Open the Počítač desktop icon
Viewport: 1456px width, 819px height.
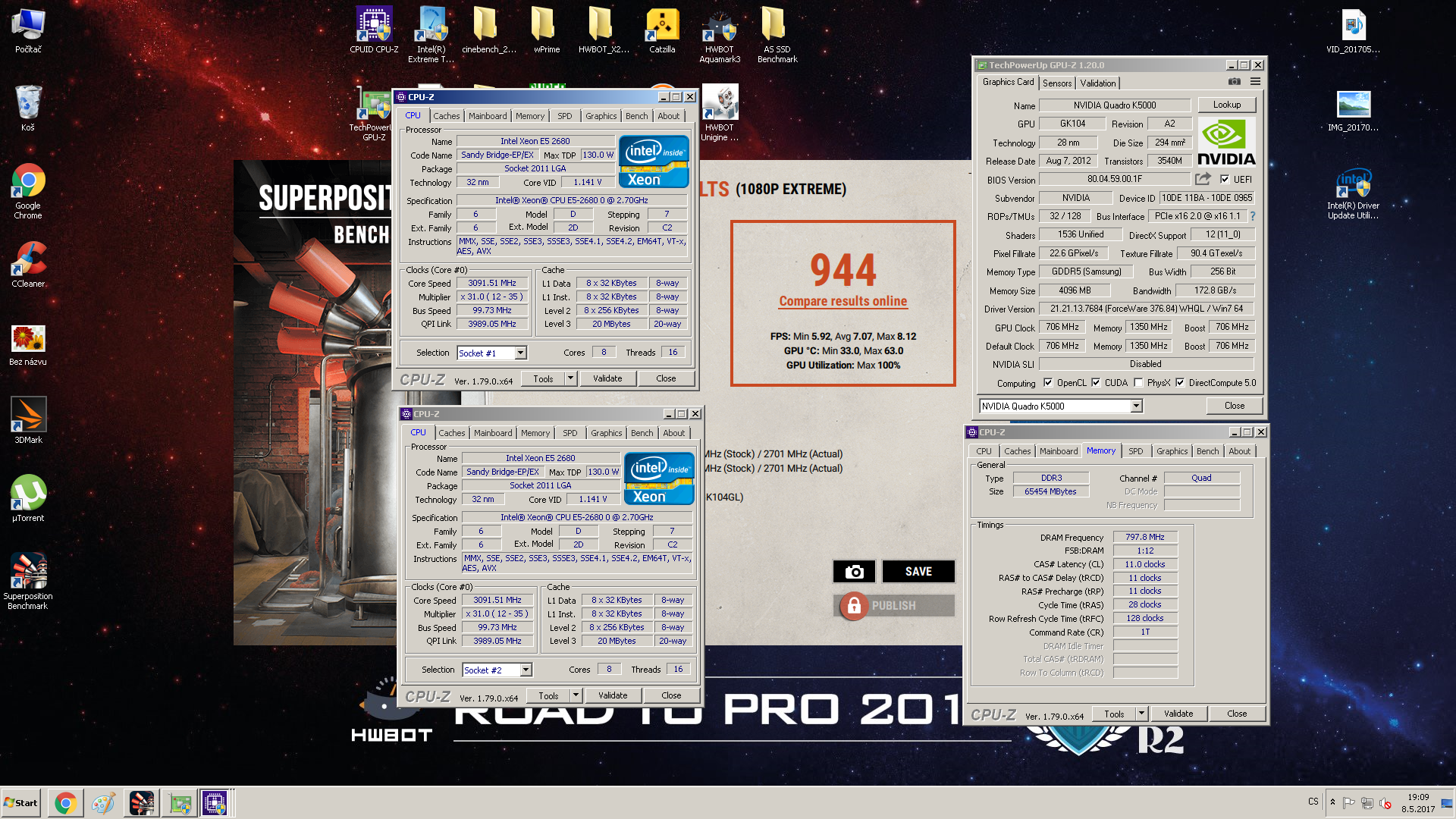pyautogui.click(x=28, y=30)
